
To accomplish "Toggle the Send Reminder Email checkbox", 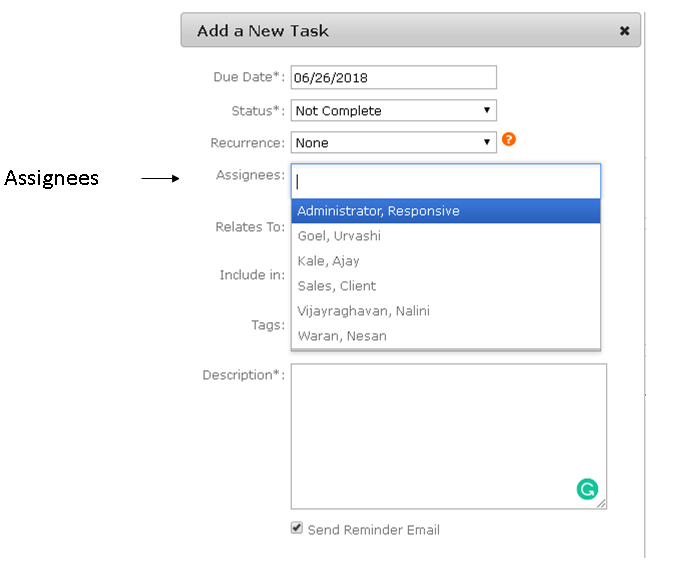I will [x=297, y=528].
